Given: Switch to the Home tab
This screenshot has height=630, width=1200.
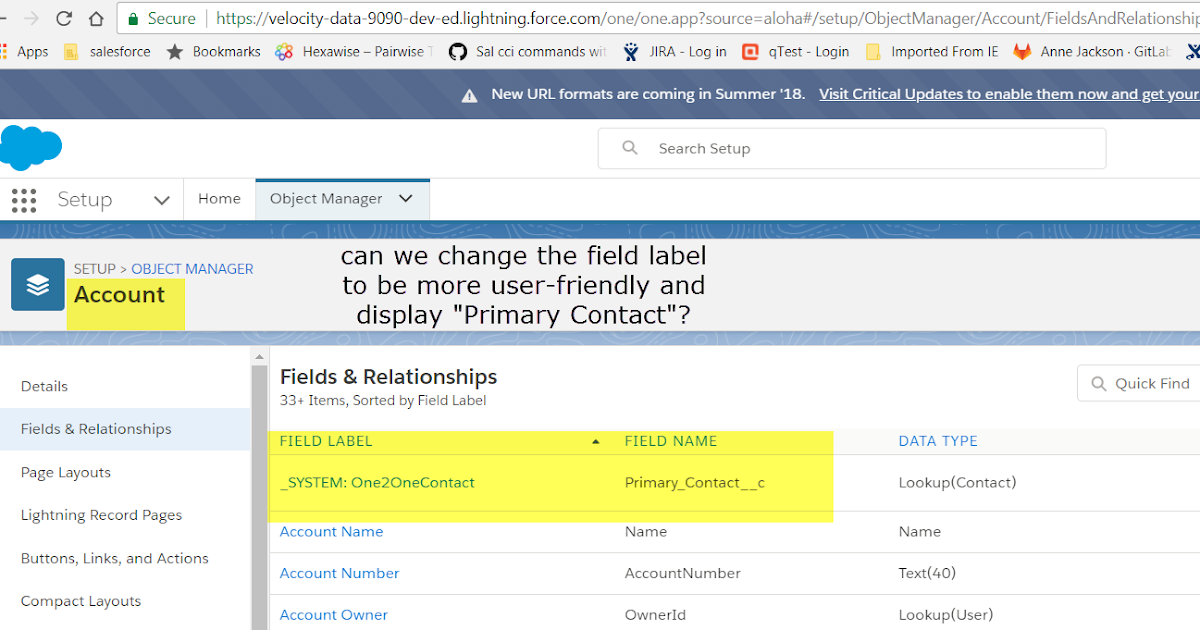Looking at the screenshot, I should (219, 199).
